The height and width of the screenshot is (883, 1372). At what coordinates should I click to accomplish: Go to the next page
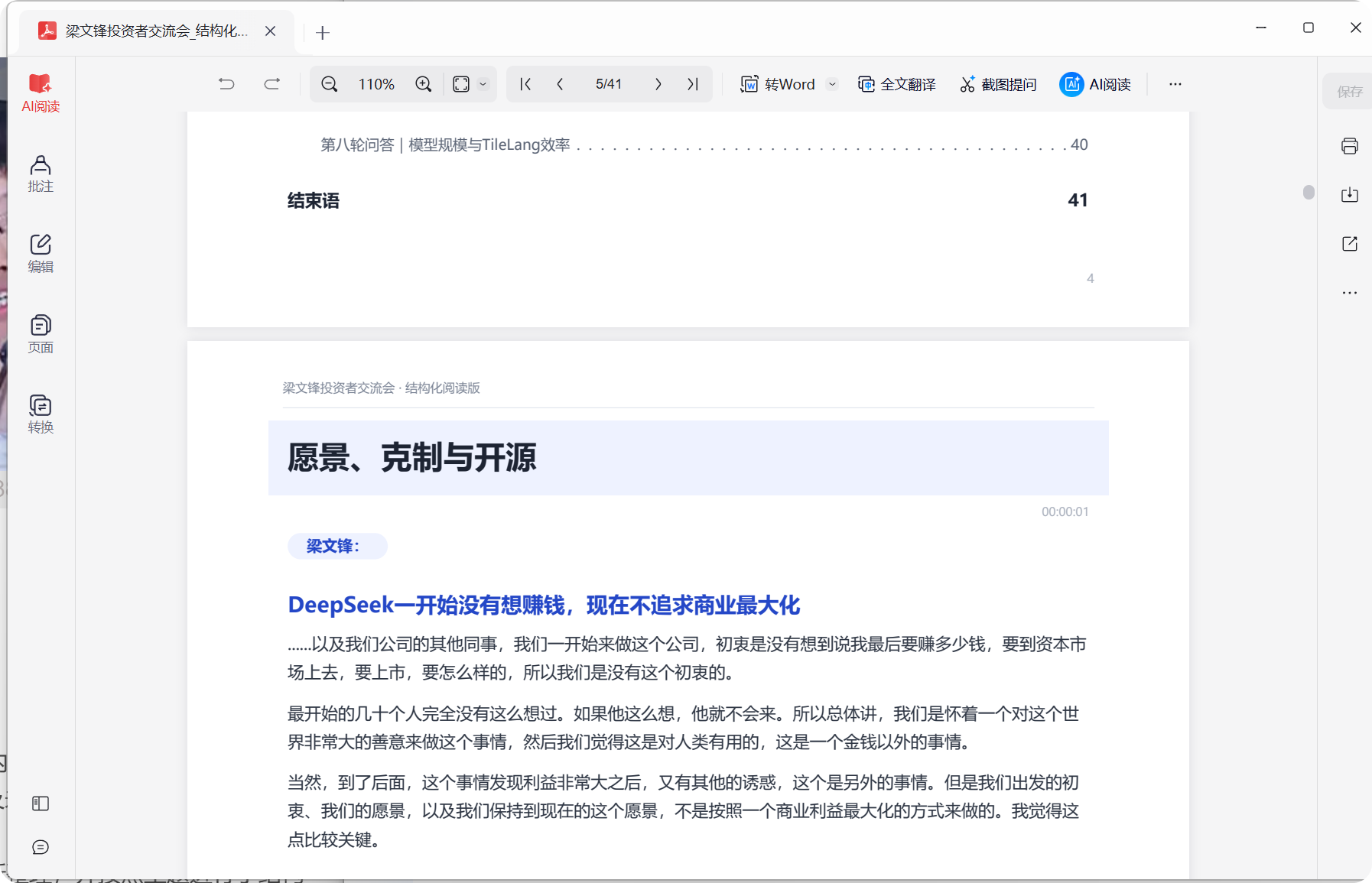[658, 84]
